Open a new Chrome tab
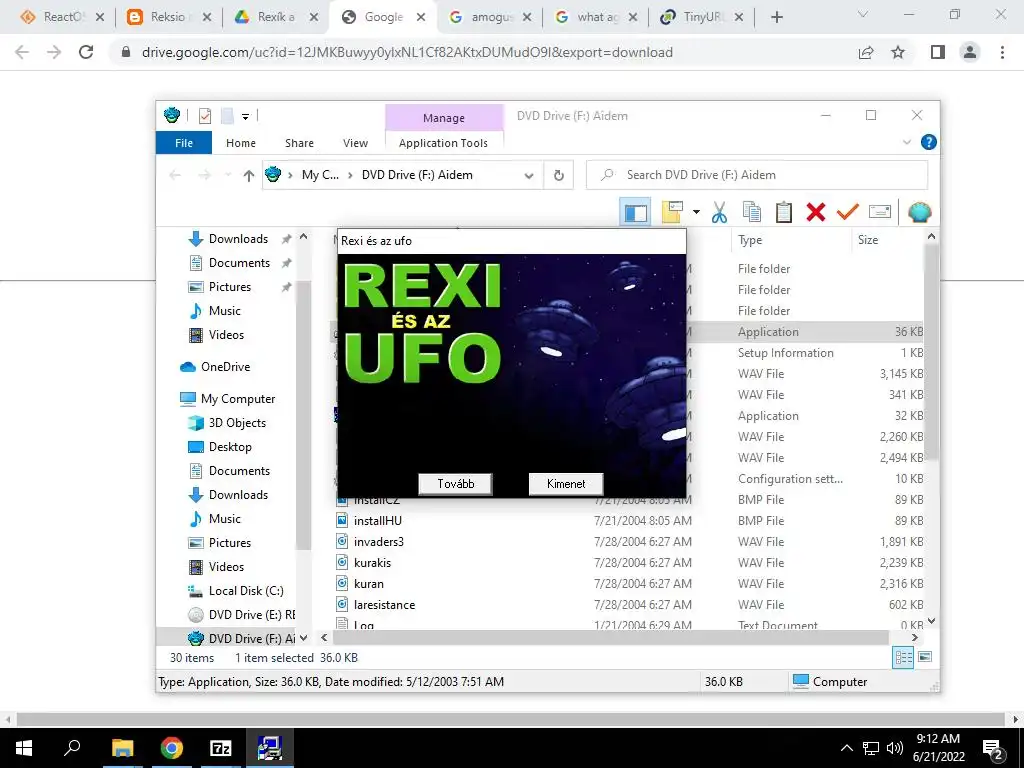The width and height of the screenshot is (1024, 768). pos(776,18)
